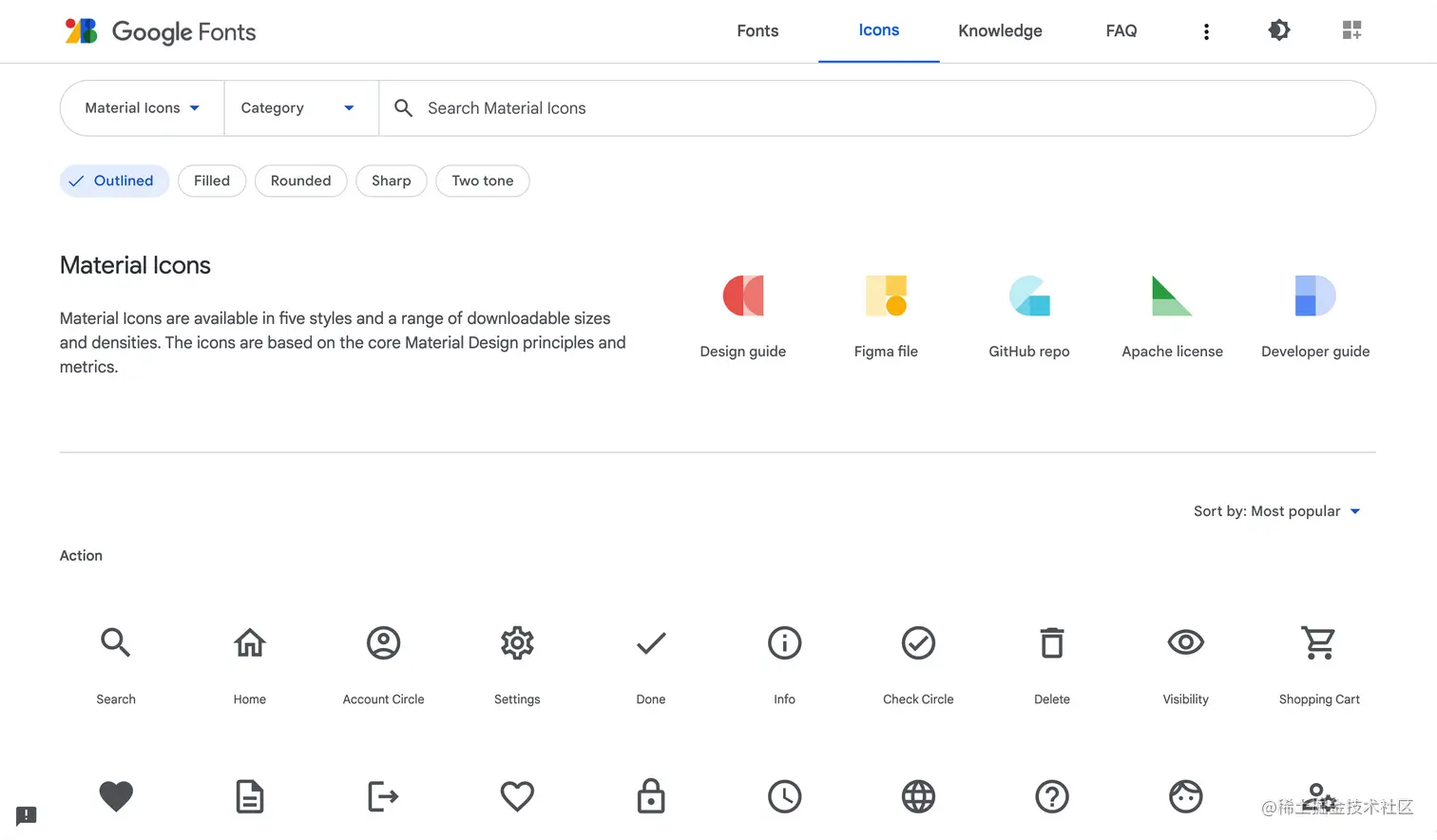
Task: Open the Material Icons font dropdown
Action: tap(141, 107)
